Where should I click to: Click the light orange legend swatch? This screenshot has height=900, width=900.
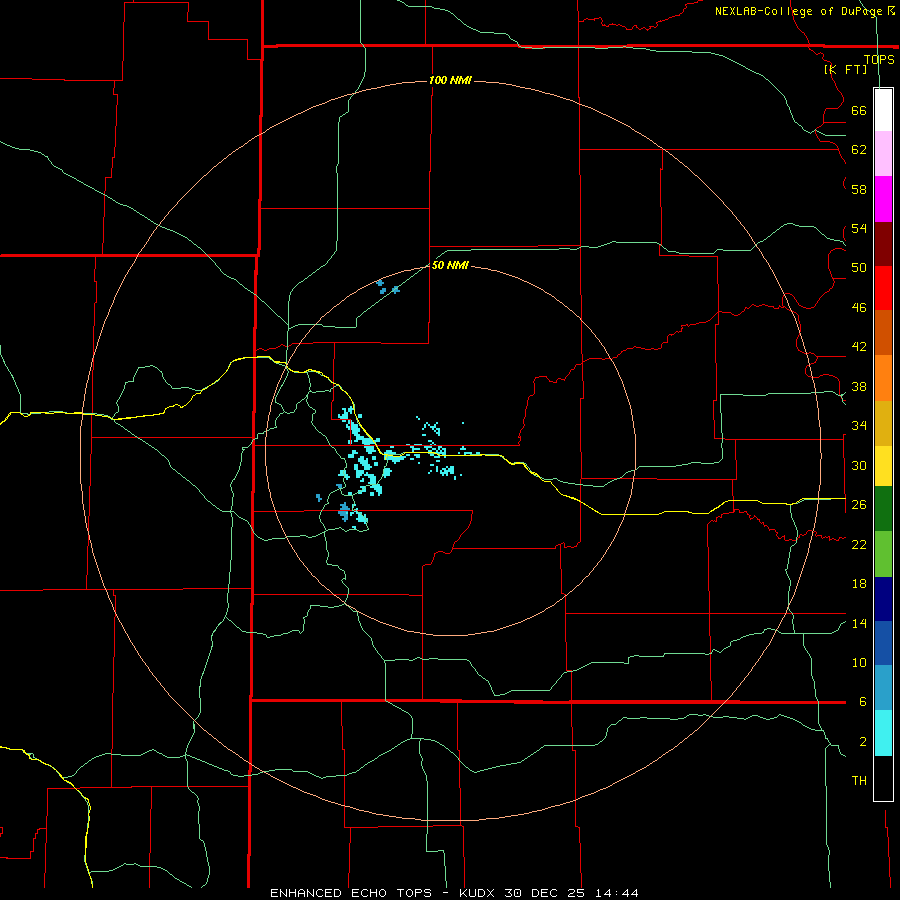pyautogui.click(x=883, y=378)
